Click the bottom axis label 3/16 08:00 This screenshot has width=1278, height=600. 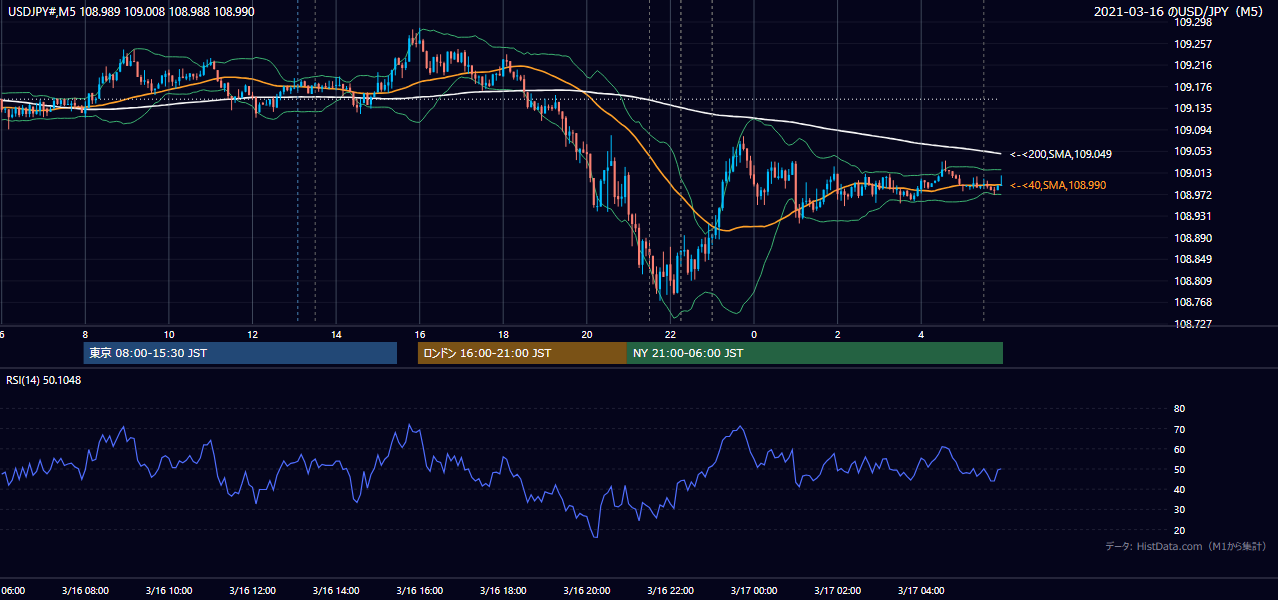pos(85,591)
